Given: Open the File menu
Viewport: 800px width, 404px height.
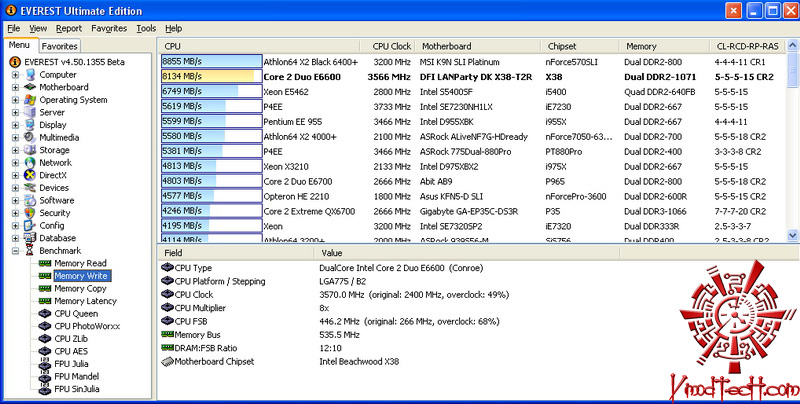Looking at the screenshot, I should [x=14, y=29].
